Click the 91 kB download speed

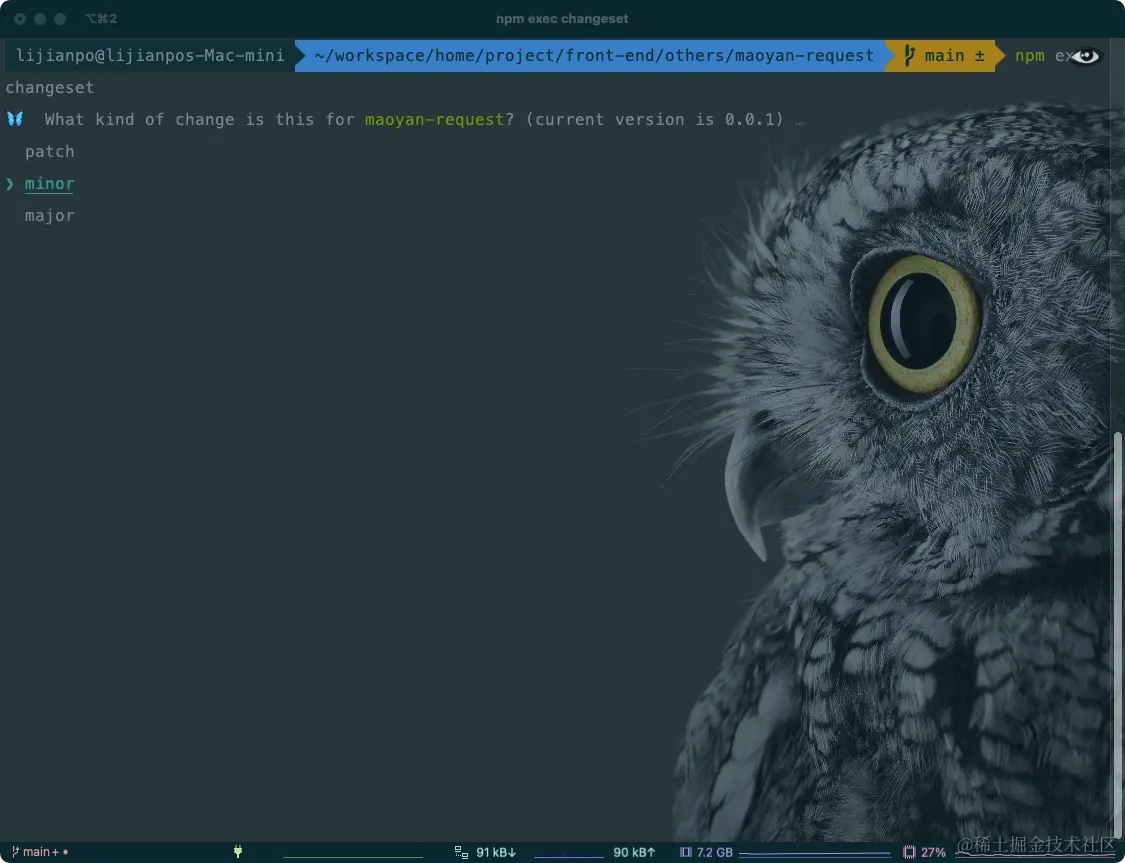[496, 852]
